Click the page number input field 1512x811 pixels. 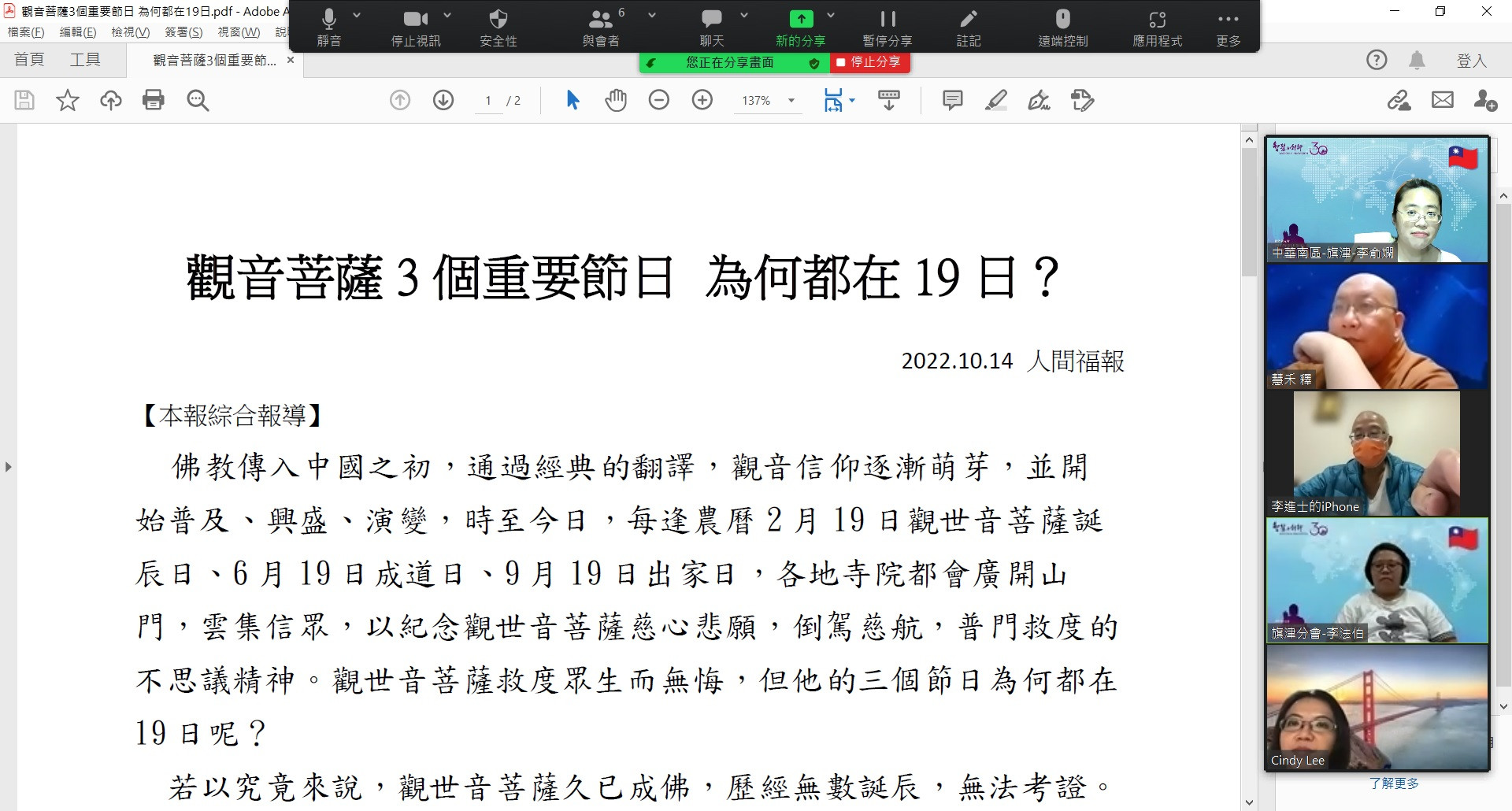click(x=488, y=101)
